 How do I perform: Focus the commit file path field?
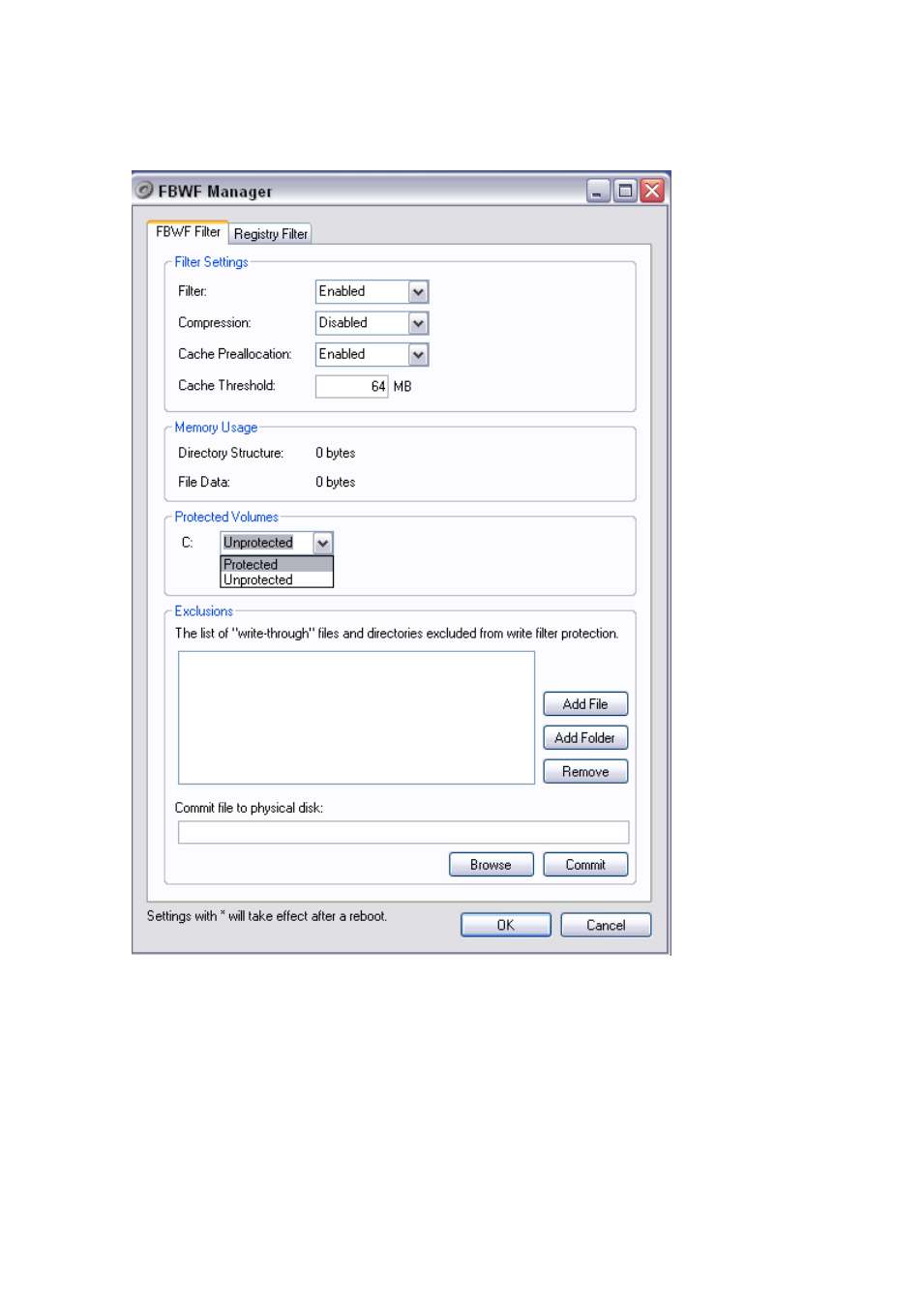coord(403,832)
